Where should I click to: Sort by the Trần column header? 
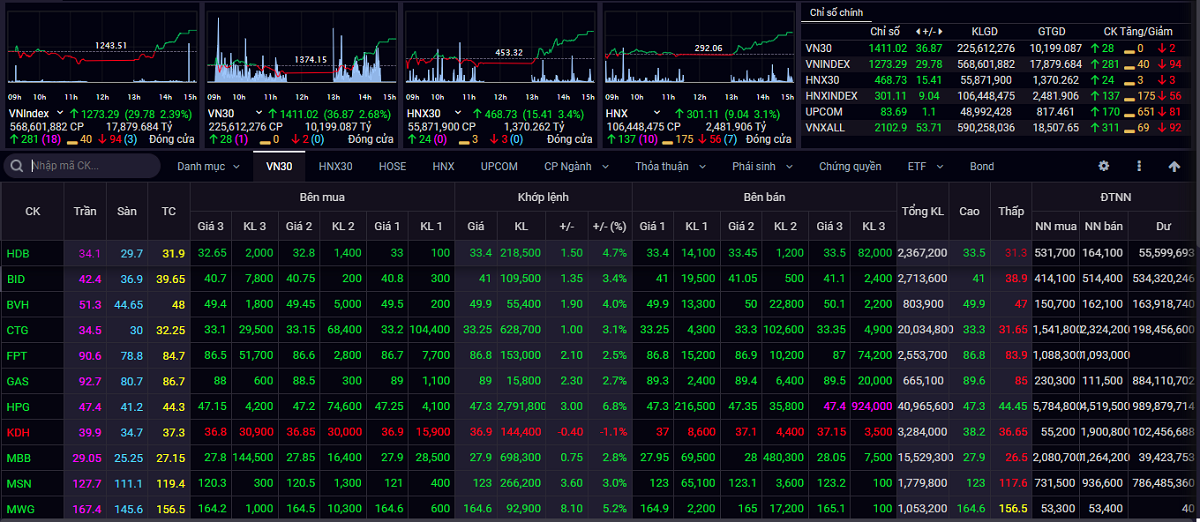point(85,211)
